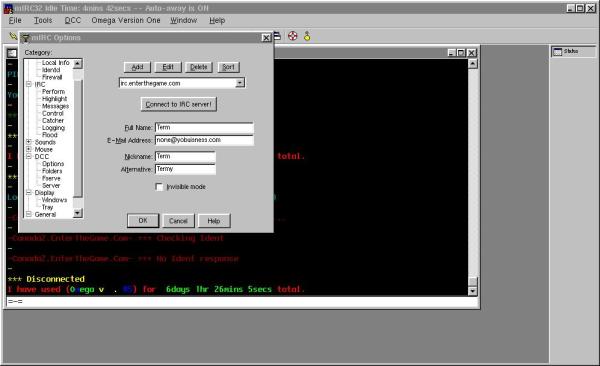Click into the E-Mail Address field

pyautogui.click(x=204, y=140)
